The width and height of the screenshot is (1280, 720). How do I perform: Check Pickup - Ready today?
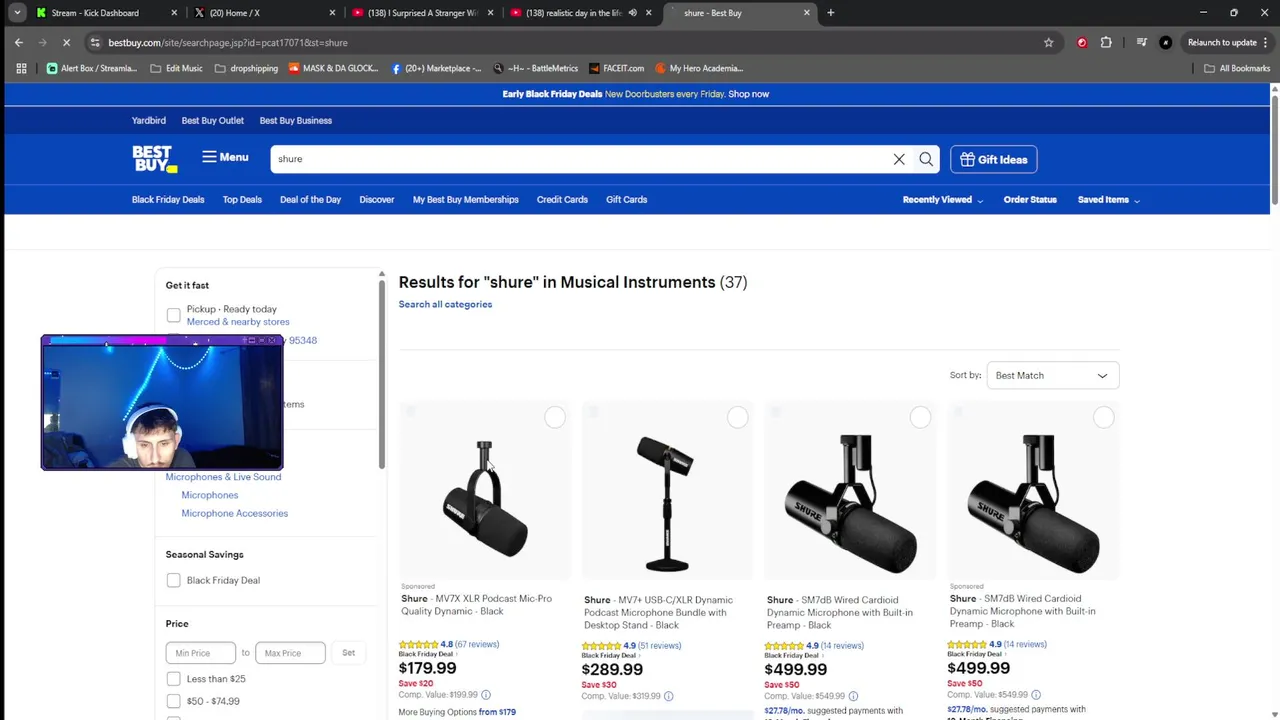click(174, 316)
